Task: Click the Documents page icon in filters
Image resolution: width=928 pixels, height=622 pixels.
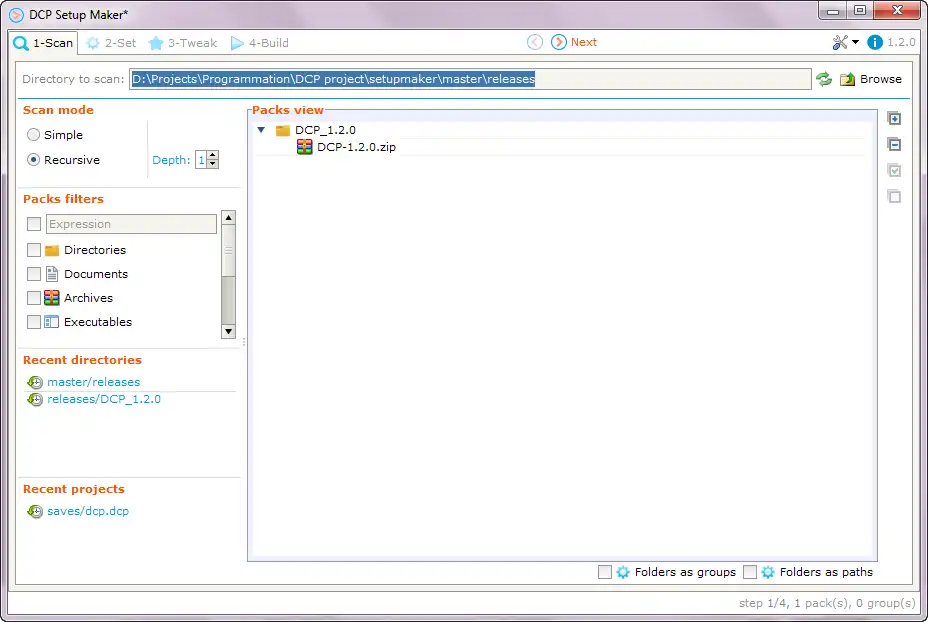Action: click(x=52, y=273)
